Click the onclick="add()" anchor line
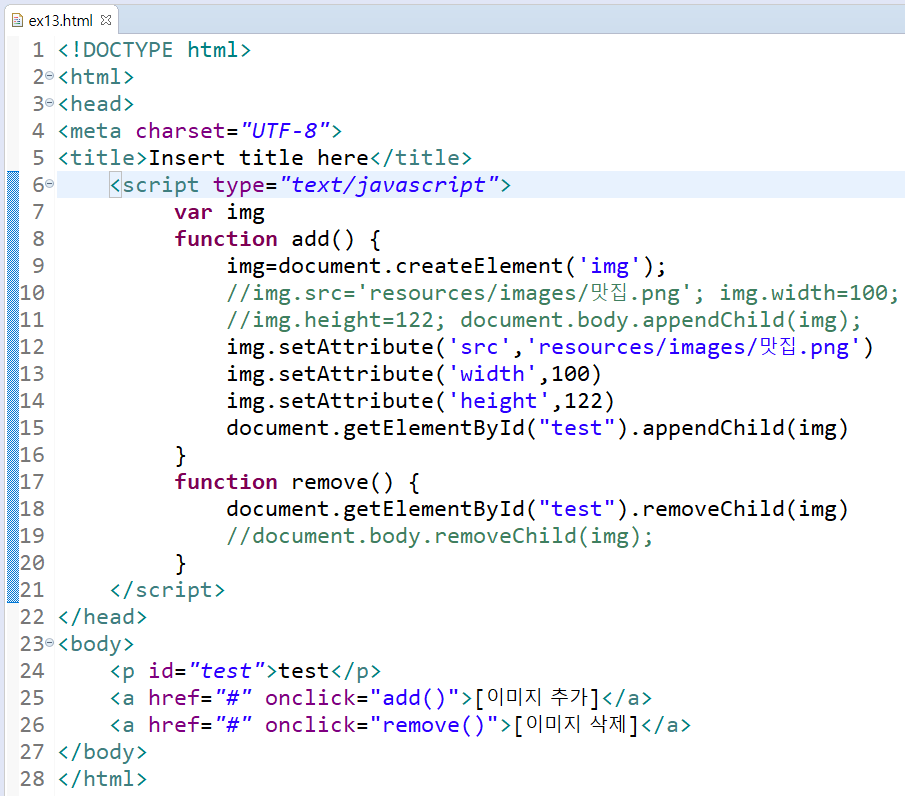Viewport: 905px width, 796px height. click(x=381, y=698)
